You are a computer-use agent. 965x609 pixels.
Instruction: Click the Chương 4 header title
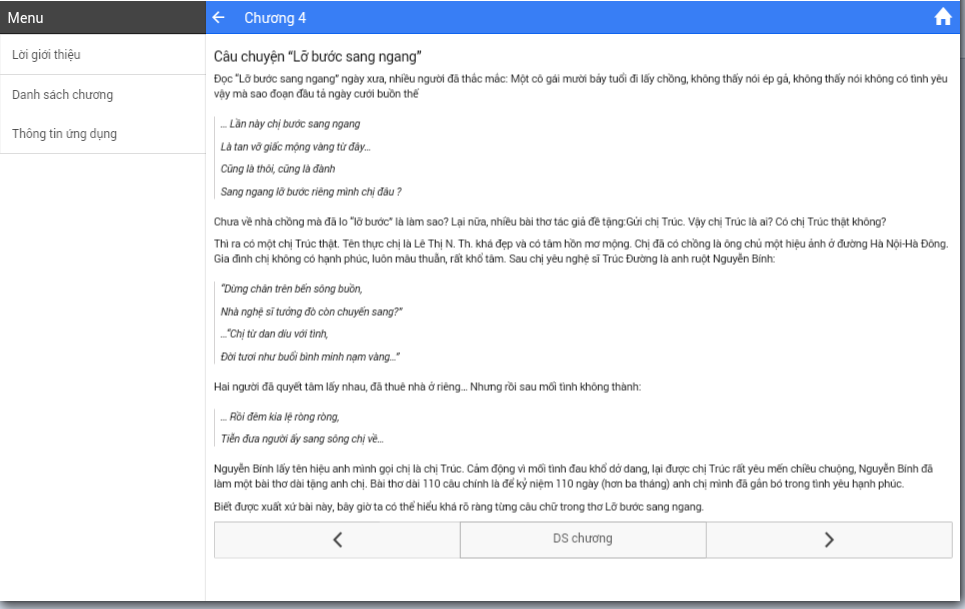coord(275,18)
